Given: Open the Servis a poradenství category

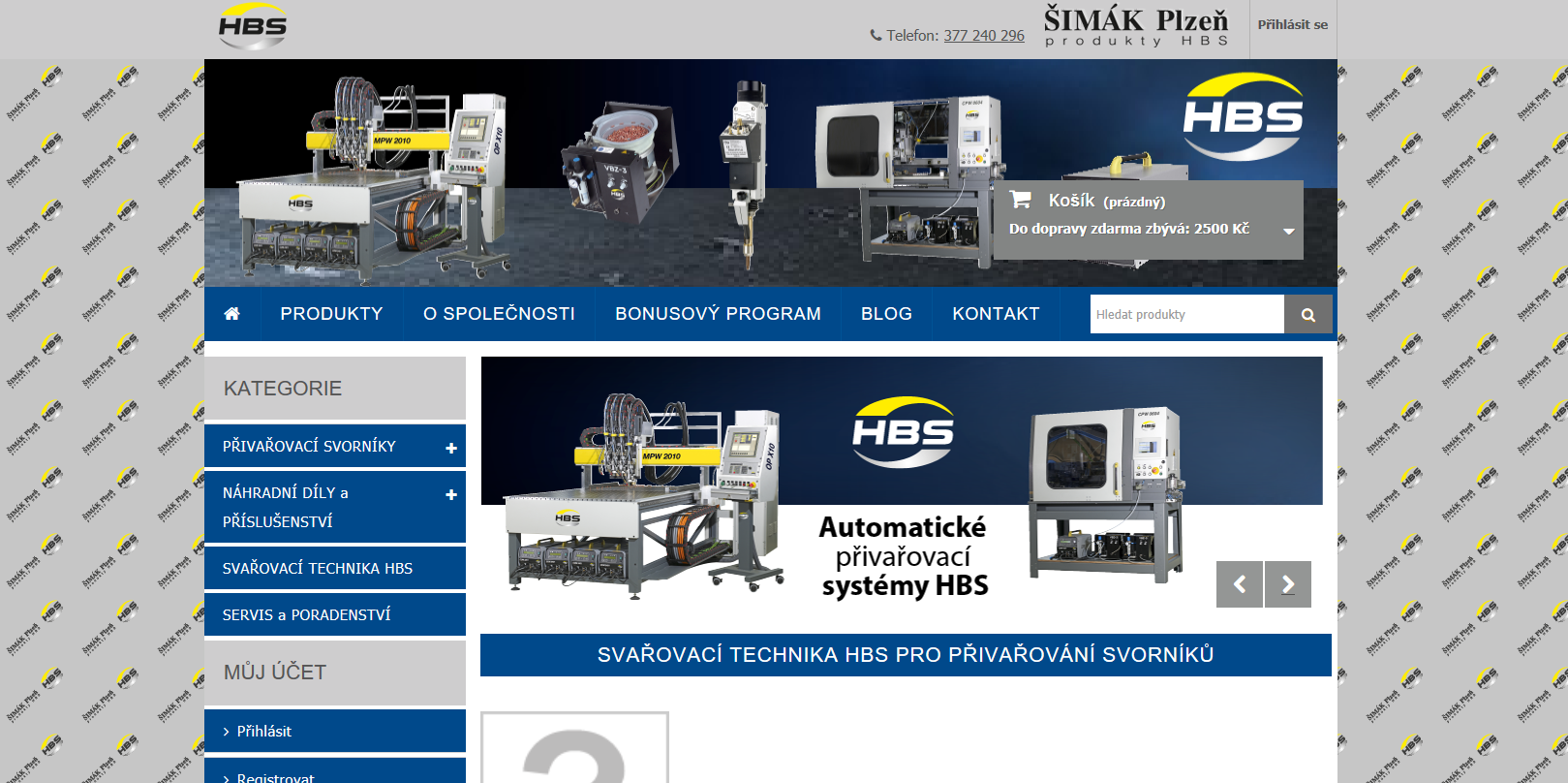Looking at the screenshot, I should [335, 614].
